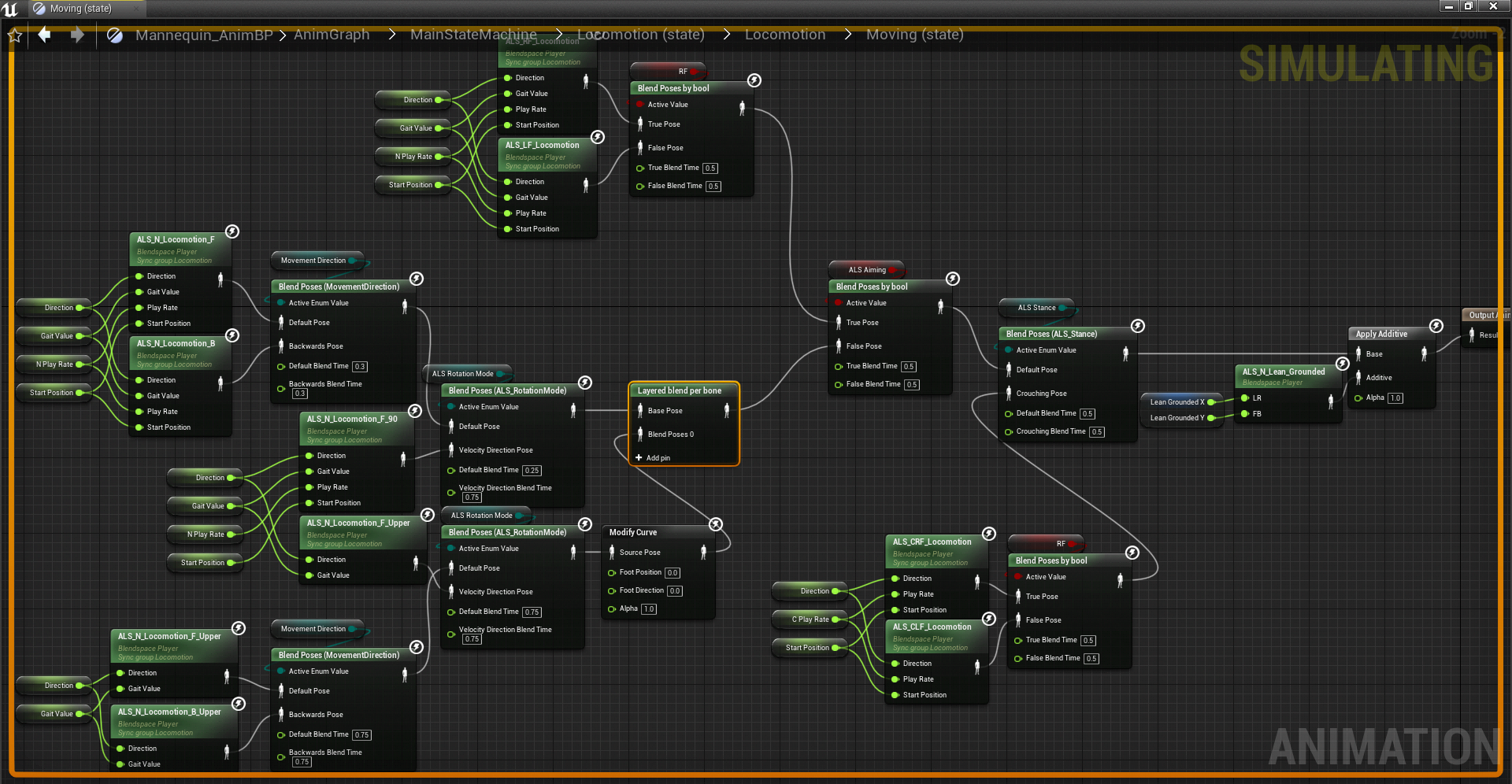Navigate to MainStateMachine breadcrumb
The height and width of the screenshot is (784, 1512).
tap(473, 35)
